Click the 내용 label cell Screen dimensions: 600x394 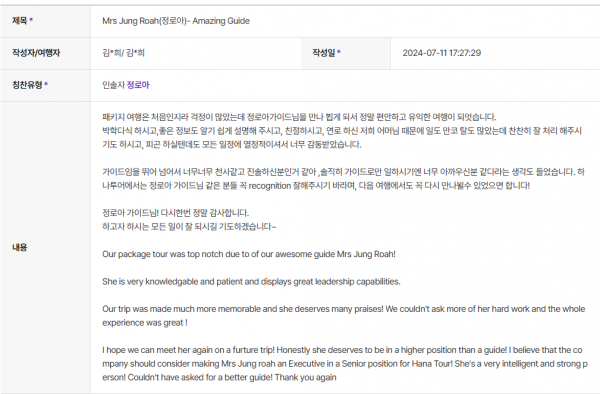45,247
